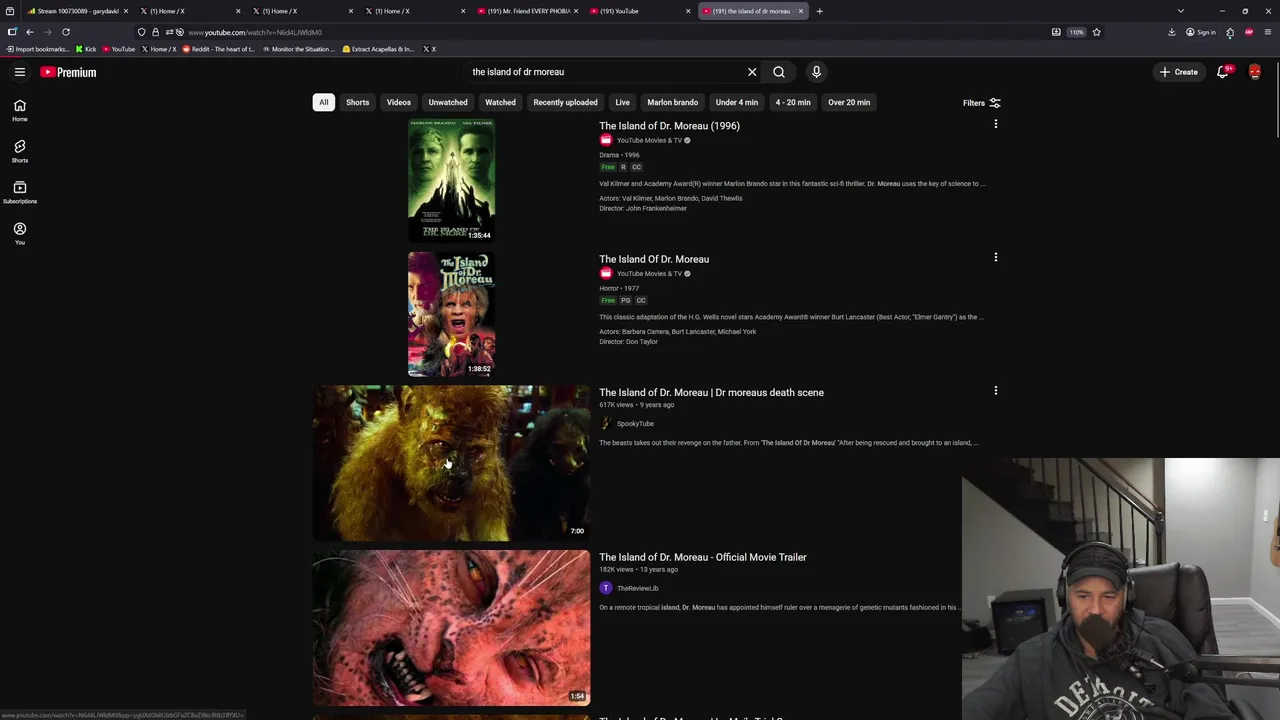Toggle the Under 4 min chip
1280x720 pixels.
(x=737, y=102)
